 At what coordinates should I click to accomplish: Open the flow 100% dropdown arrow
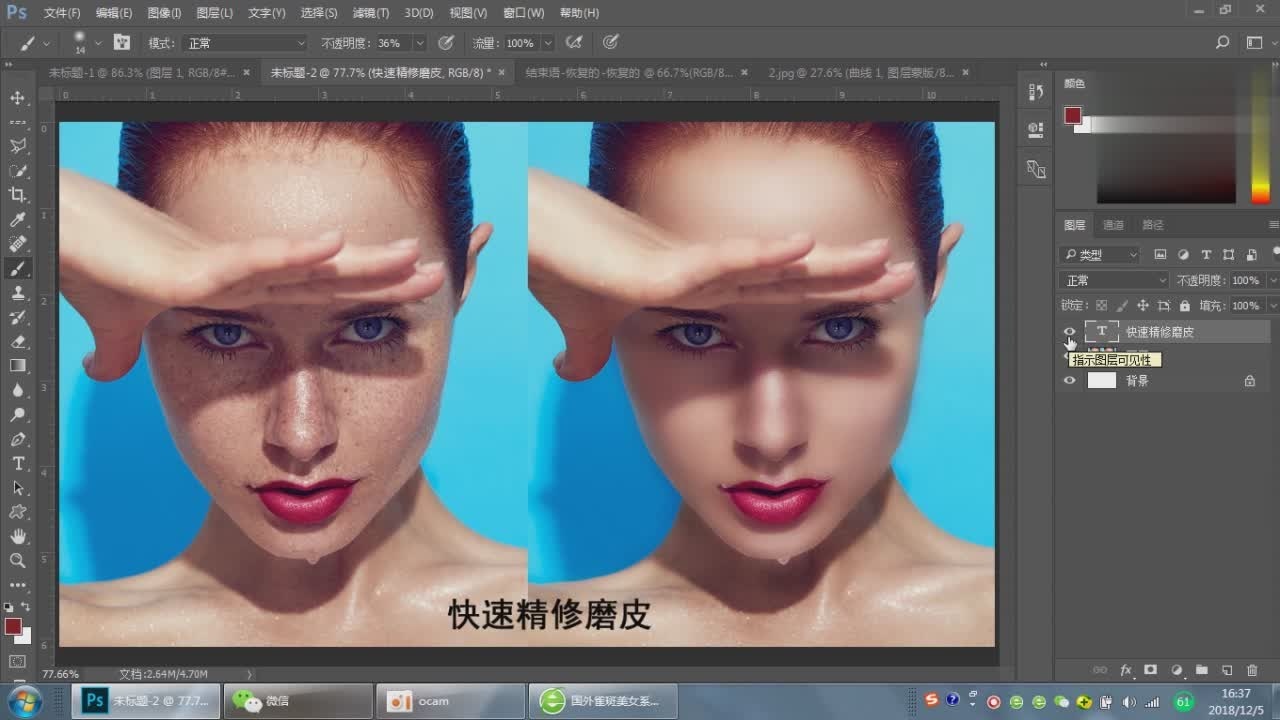pos(548,43)
